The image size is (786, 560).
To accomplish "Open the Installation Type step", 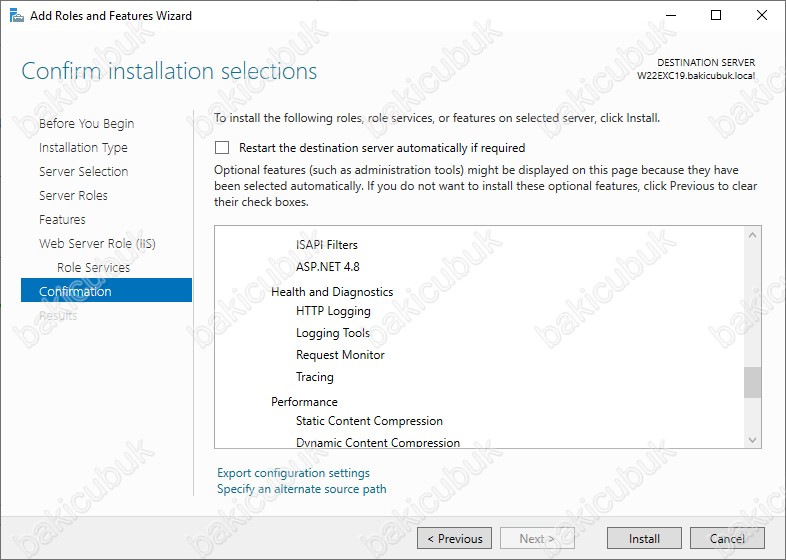I will click(x=83, y=147).
